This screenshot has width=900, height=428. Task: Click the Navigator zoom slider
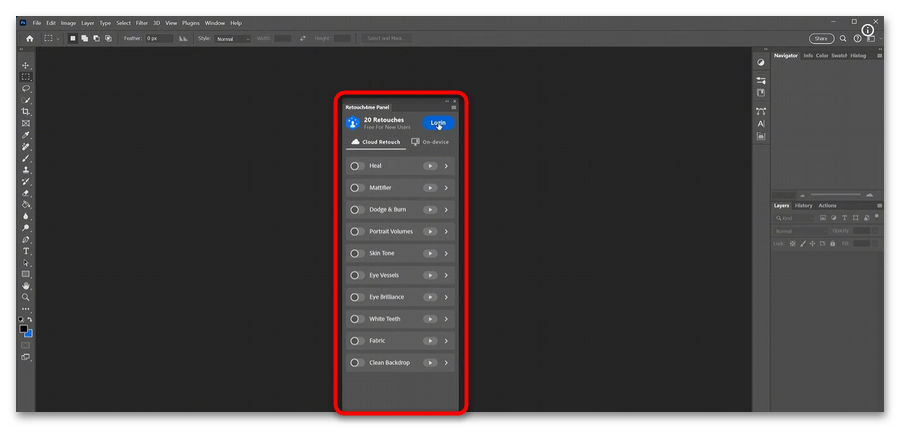tap(836, 195)
